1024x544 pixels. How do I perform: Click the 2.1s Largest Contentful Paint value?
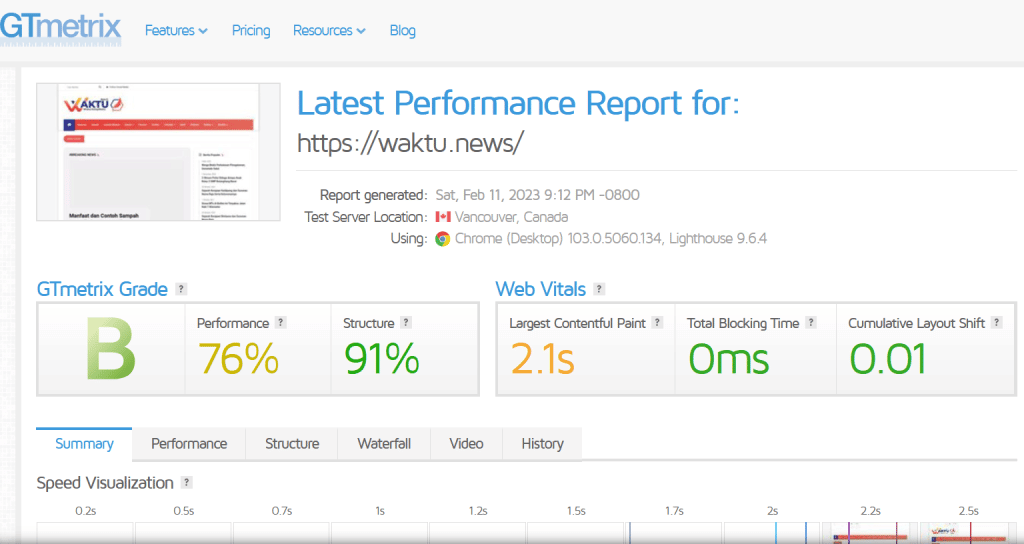(542, 359)
